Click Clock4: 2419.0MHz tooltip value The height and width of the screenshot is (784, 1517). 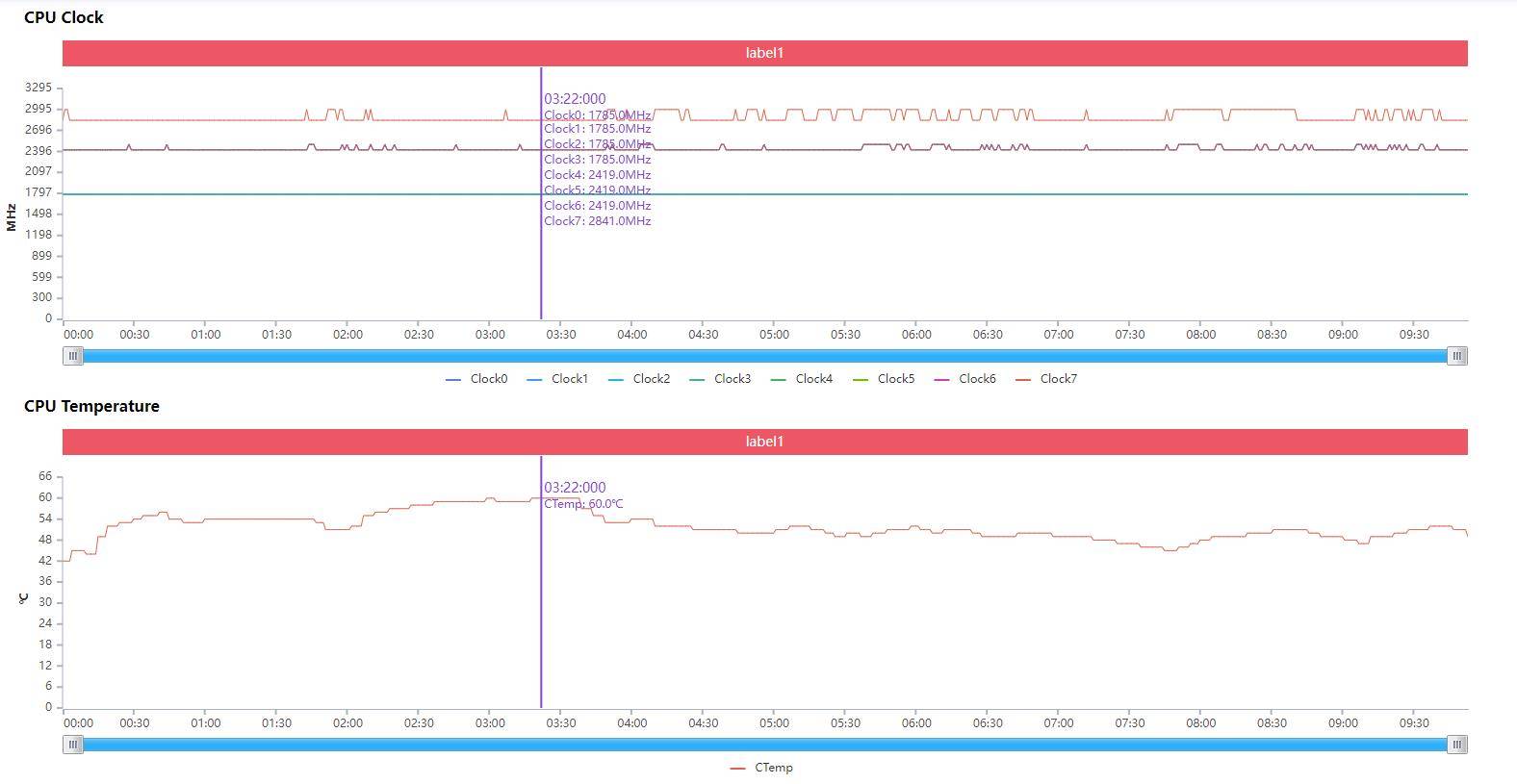pyautogui.click(x=597, y=175)
